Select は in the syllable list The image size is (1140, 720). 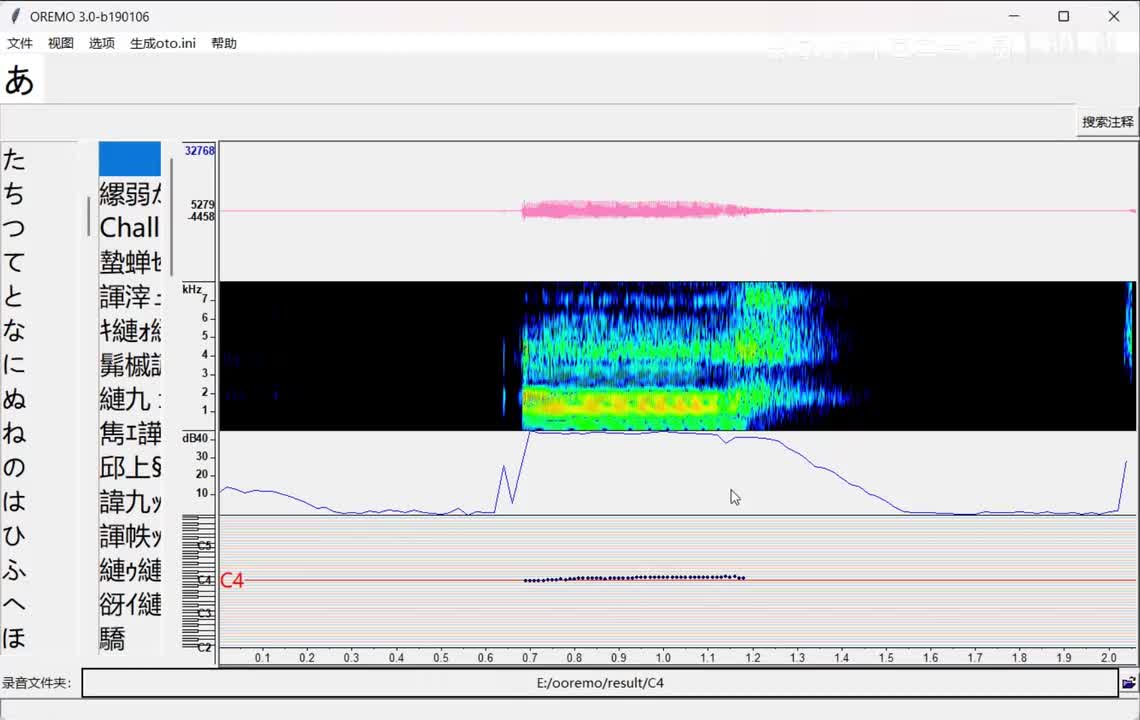[14, 500]
